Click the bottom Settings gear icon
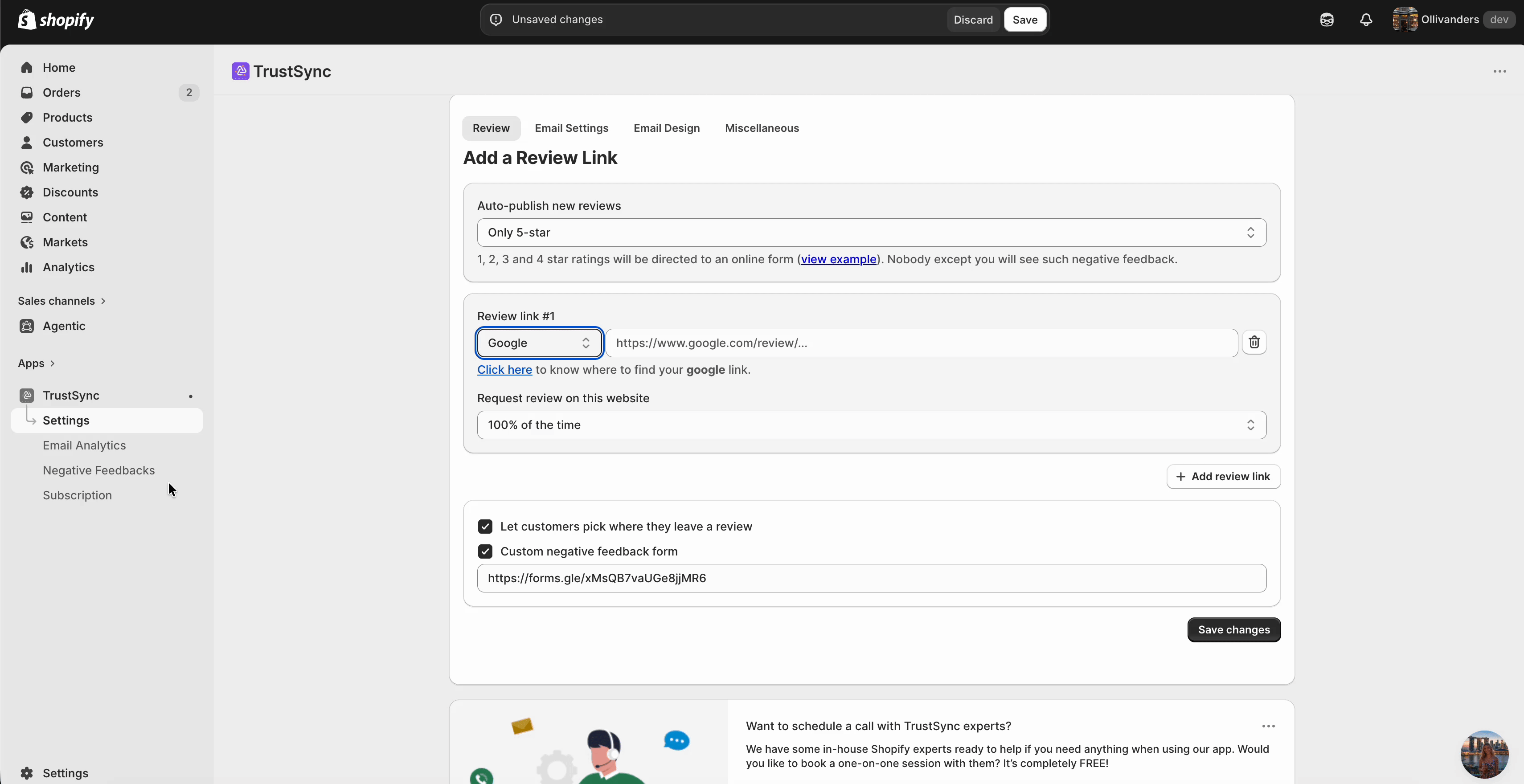Viewport: 1524px width, 784px height. click(27, 773)
